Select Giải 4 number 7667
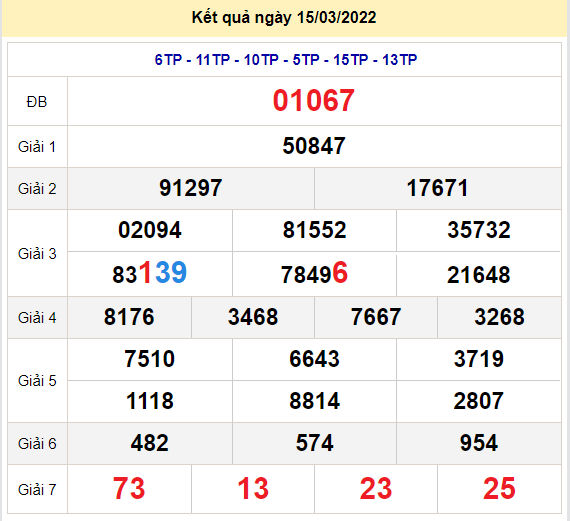This screenshot has width=570, height=521. pyautogui.click(x=376, y=317)
